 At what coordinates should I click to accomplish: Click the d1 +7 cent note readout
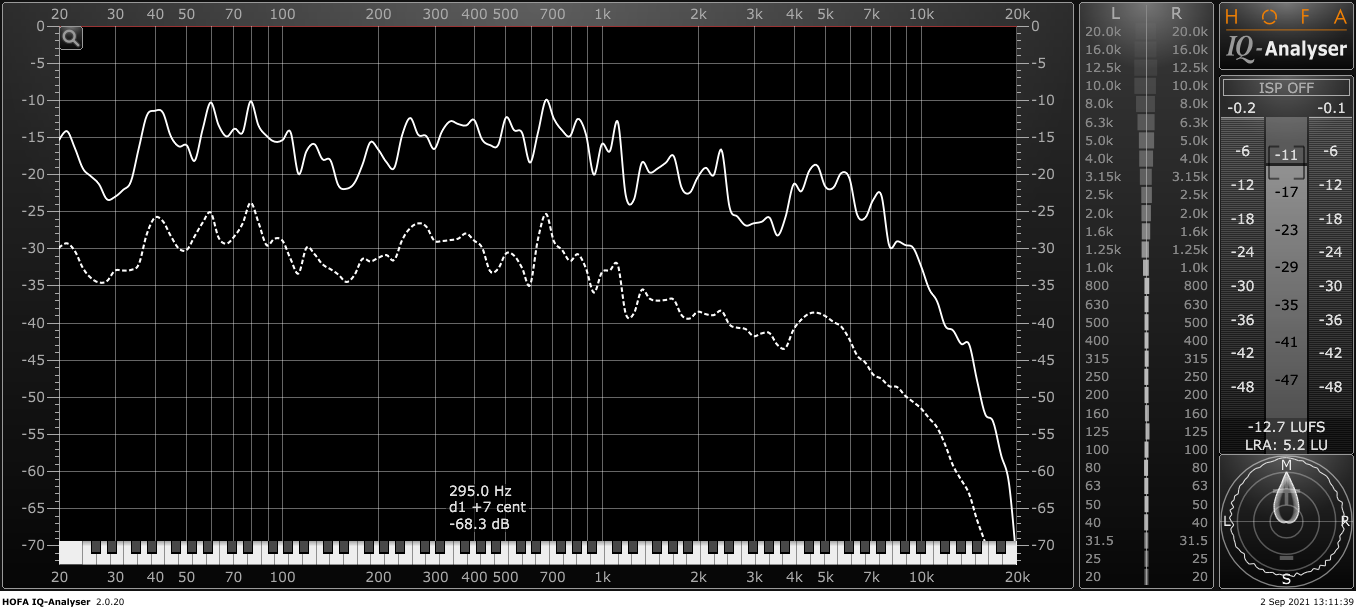[x=487, y=507]
